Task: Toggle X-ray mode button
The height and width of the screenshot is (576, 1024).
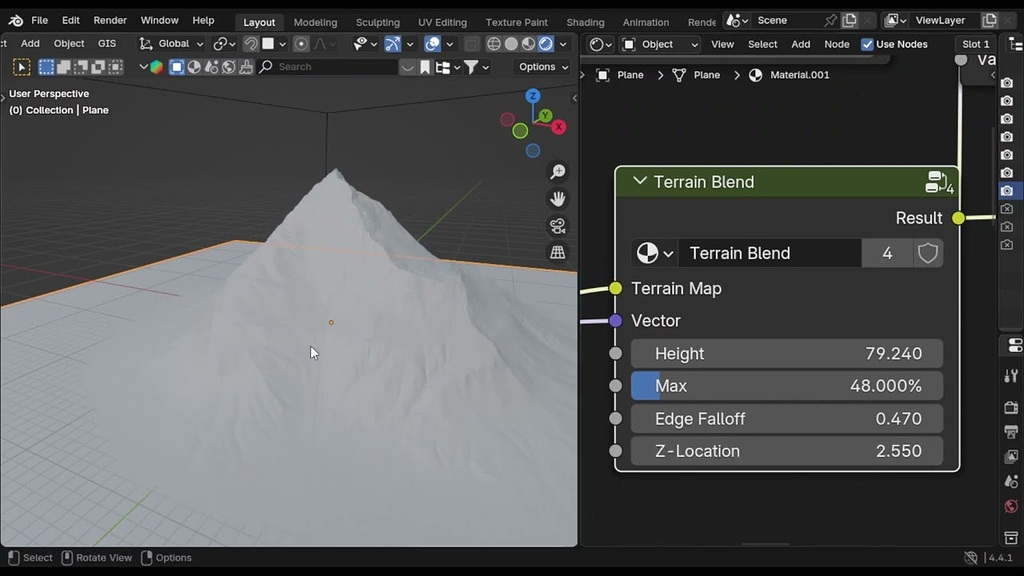Action: [471, 44]
